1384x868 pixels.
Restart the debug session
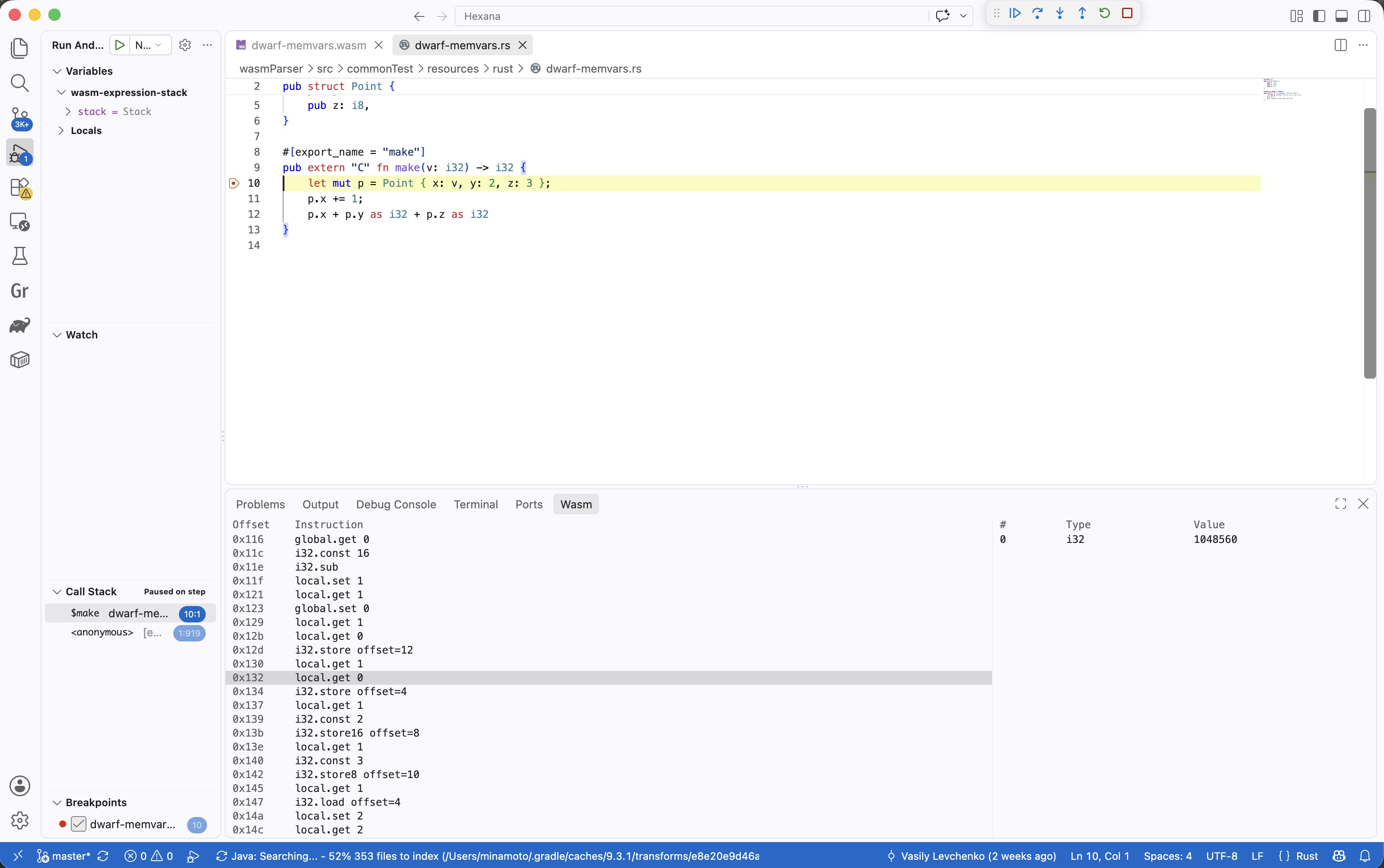click(x=1104, y=13)
